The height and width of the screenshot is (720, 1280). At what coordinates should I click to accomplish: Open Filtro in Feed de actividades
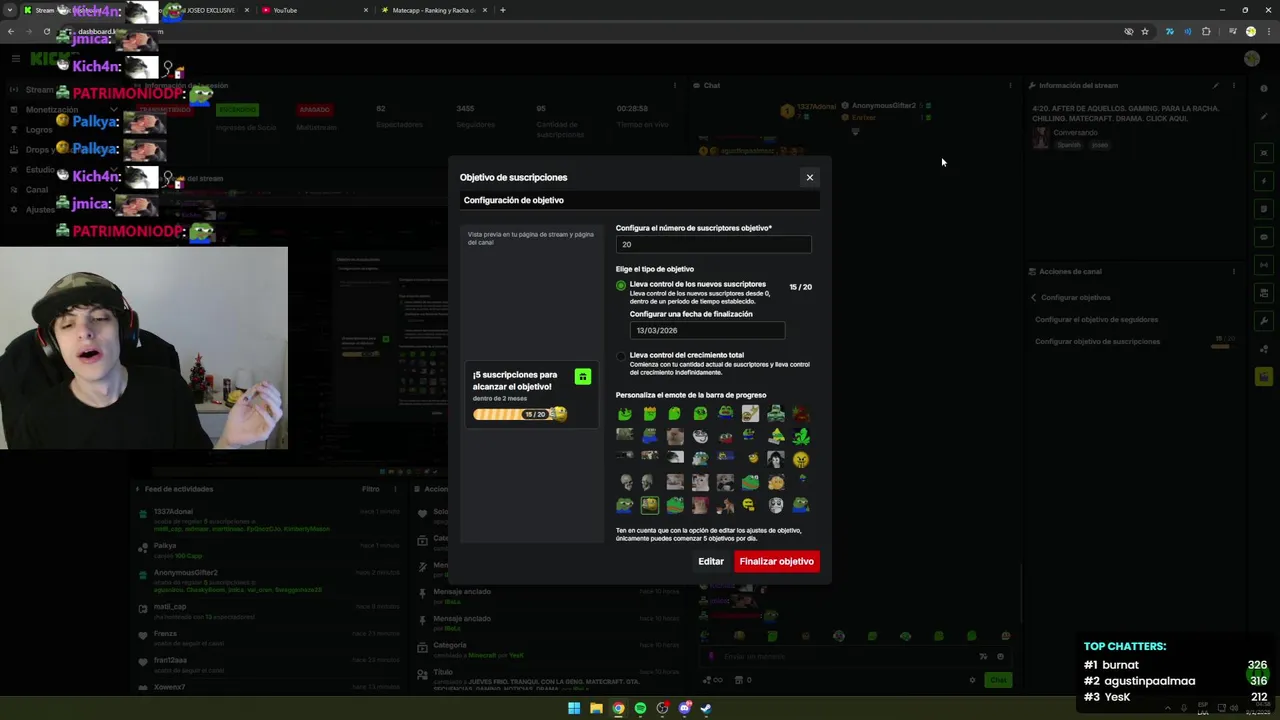(x=371, y=489)
